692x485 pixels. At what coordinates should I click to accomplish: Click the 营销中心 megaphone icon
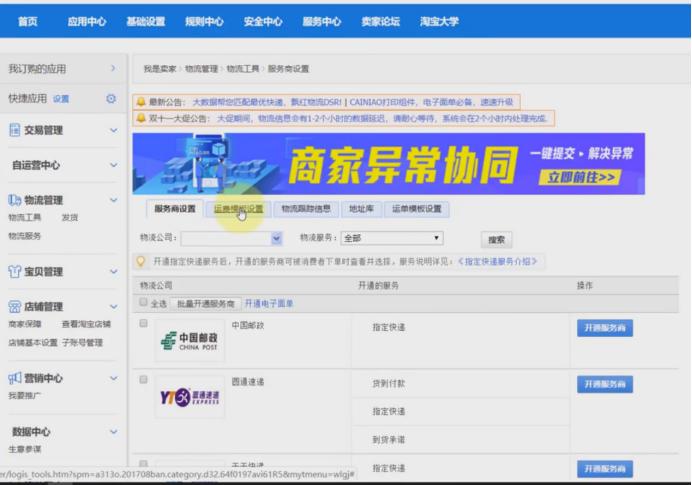[x=15, y=378]
